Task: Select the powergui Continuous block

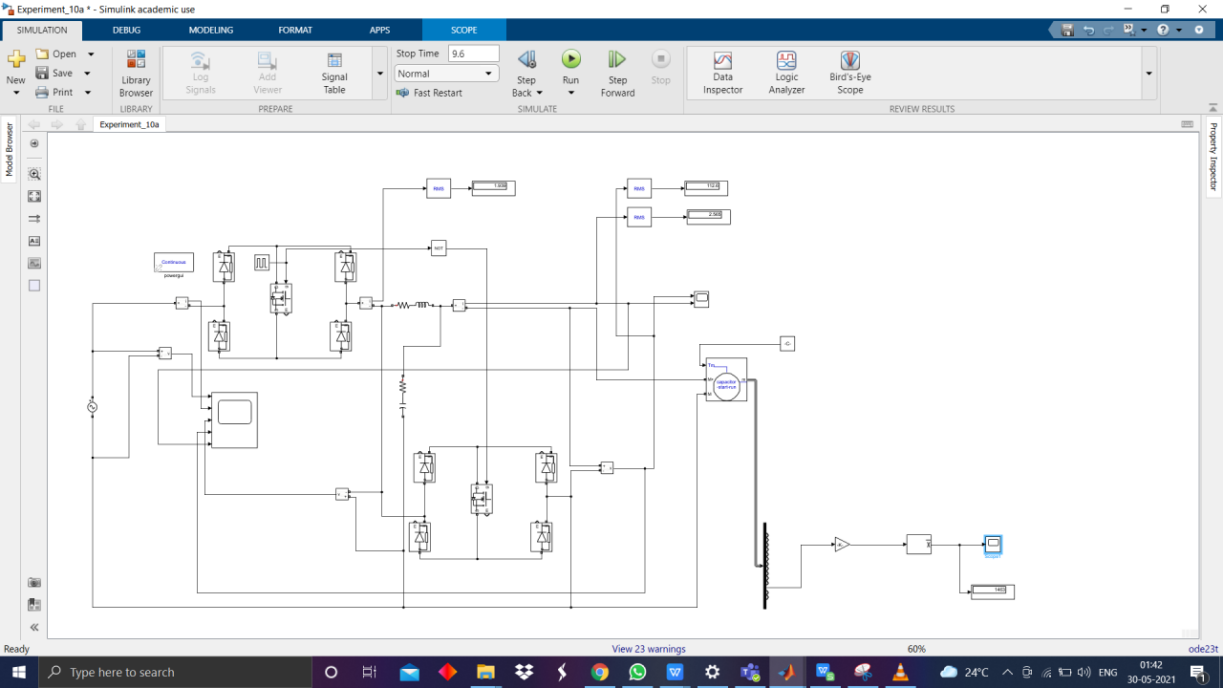Action: click(173, 262)
